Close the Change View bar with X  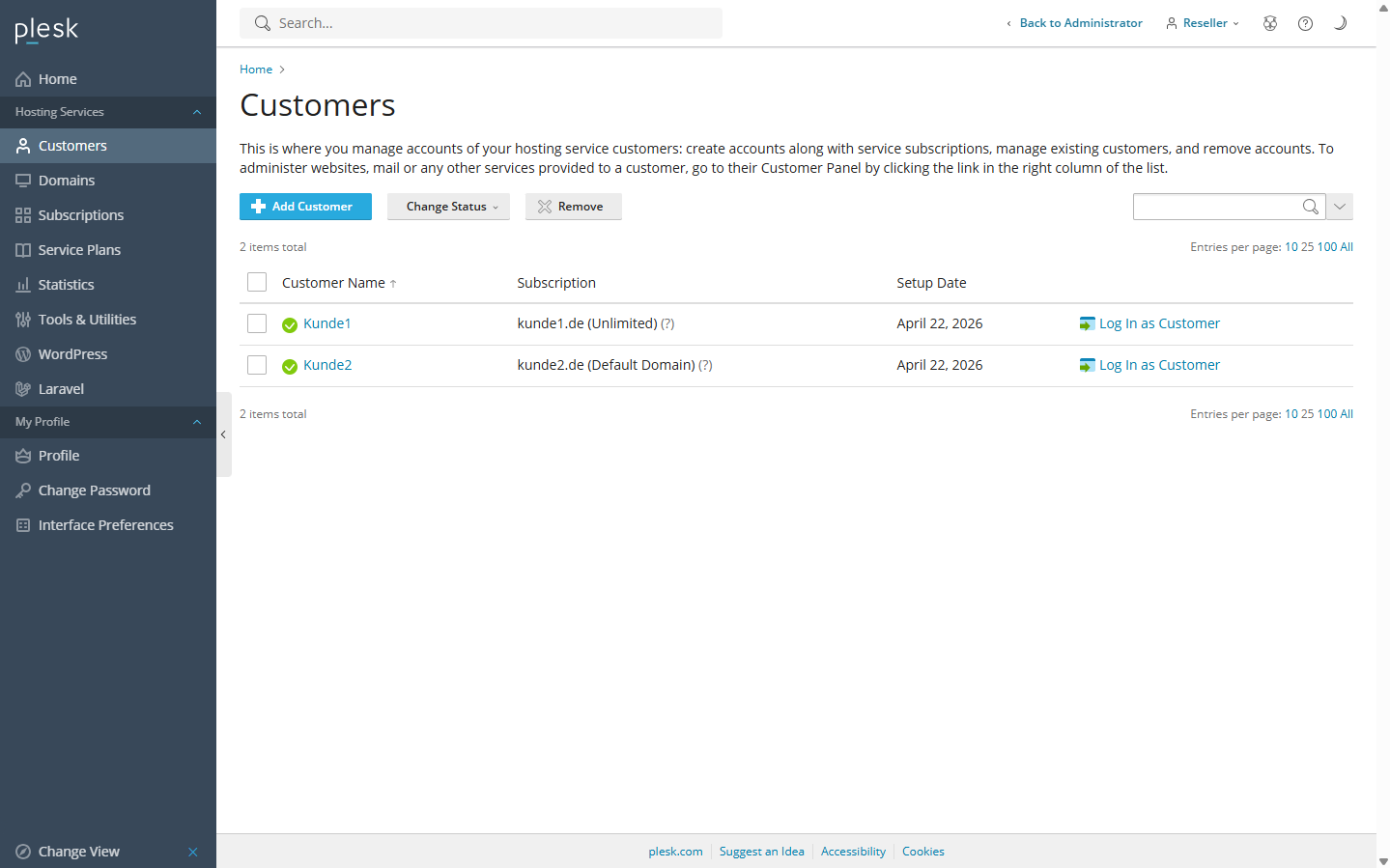point(193,852)
